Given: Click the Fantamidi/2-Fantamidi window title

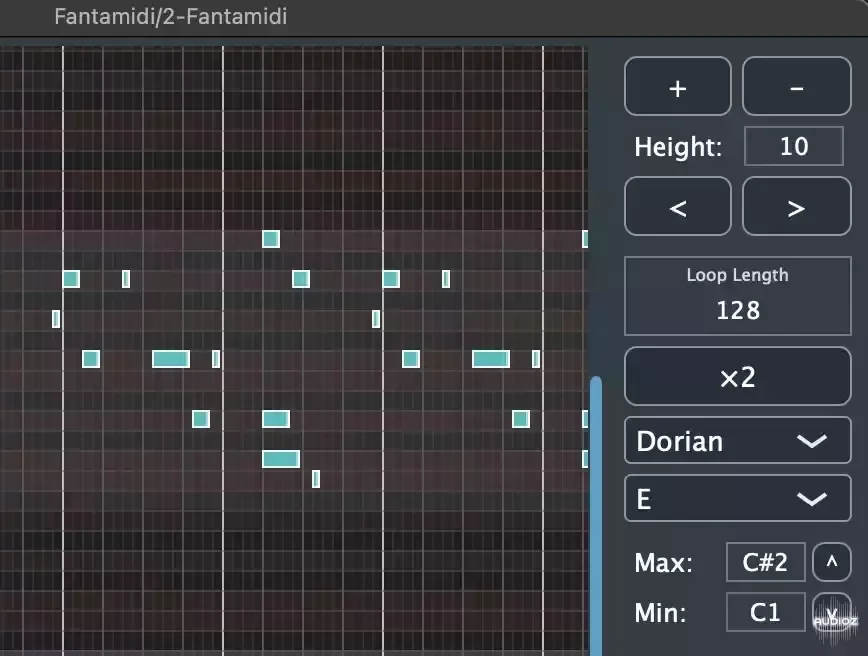Looking at the screenshot, I should [170, 17].
